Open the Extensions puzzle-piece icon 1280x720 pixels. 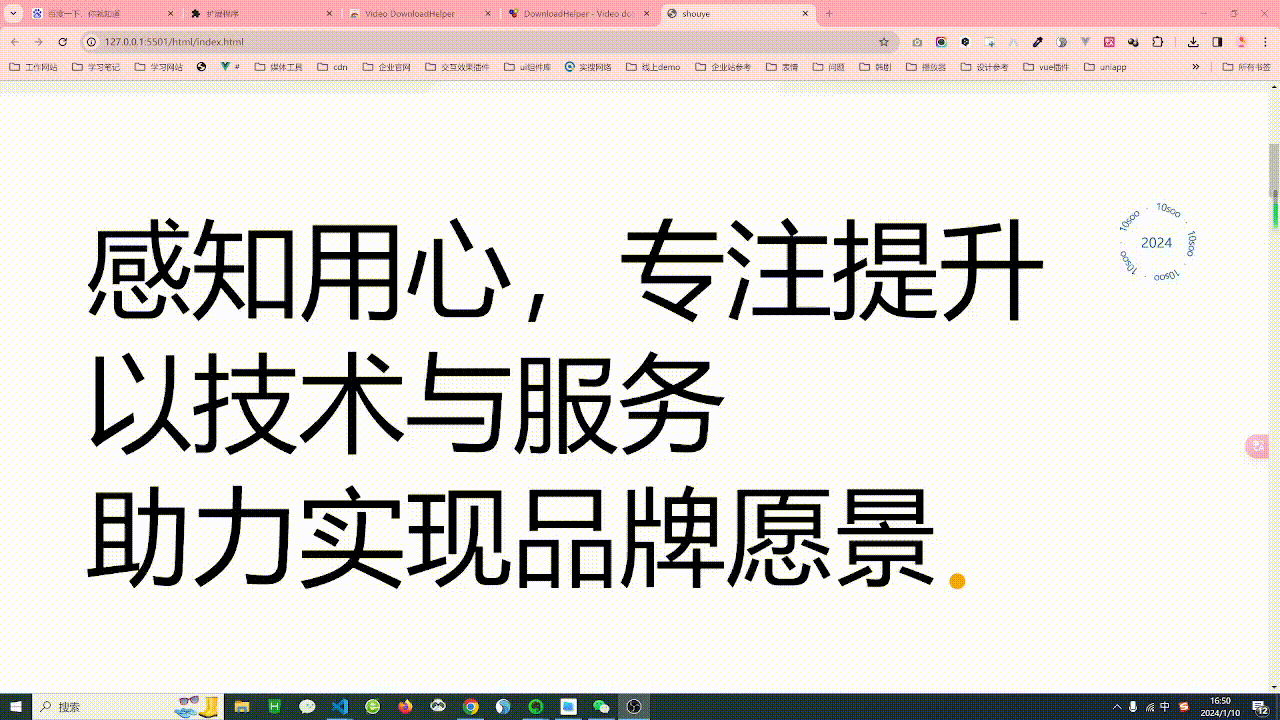tap(1157, 42)
